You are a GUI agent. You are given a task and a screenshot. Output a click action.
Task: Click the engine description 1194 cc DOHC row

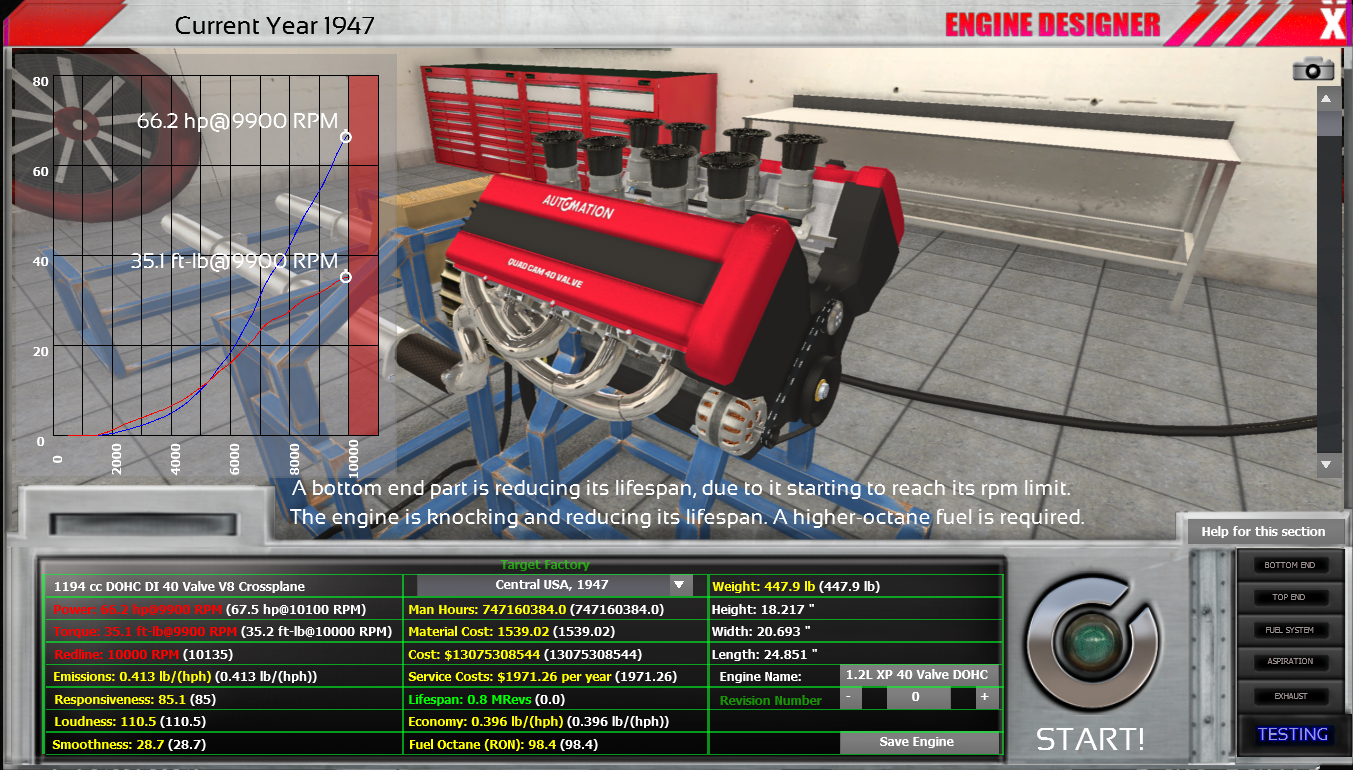pos(223,586)
